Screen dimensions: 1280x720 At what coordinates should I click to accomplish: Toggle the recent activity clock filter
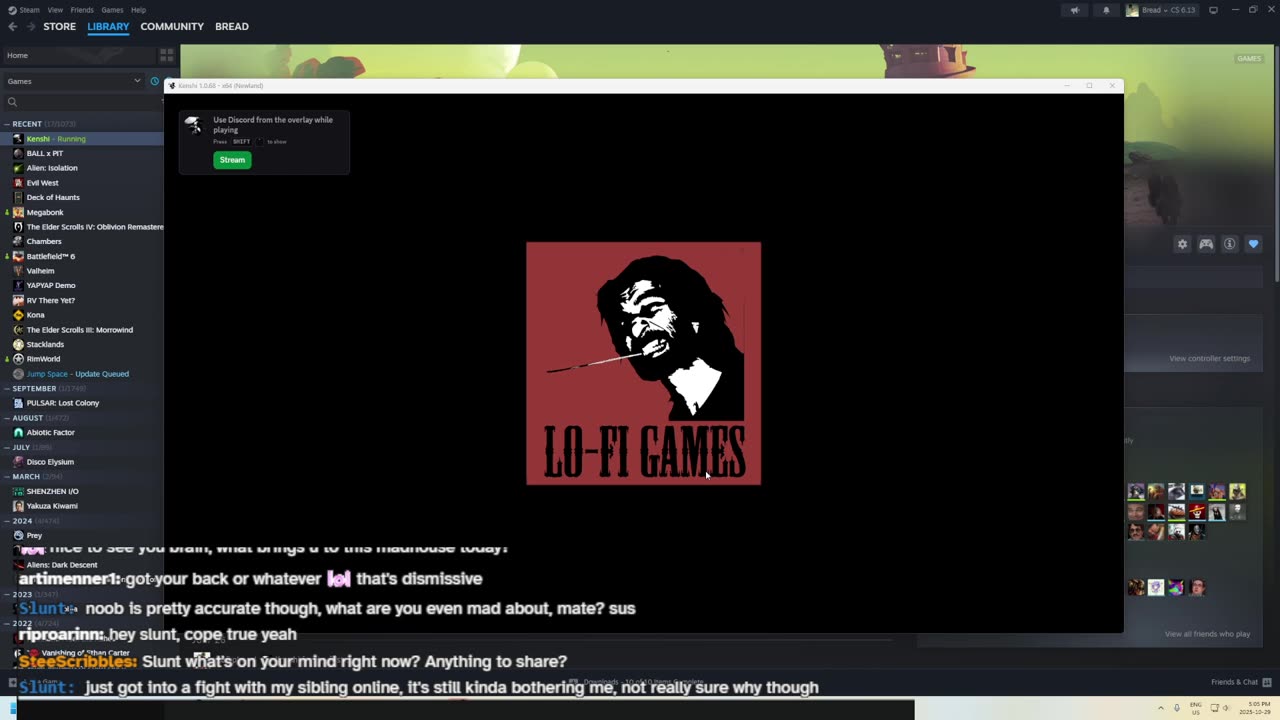(154, 81)
